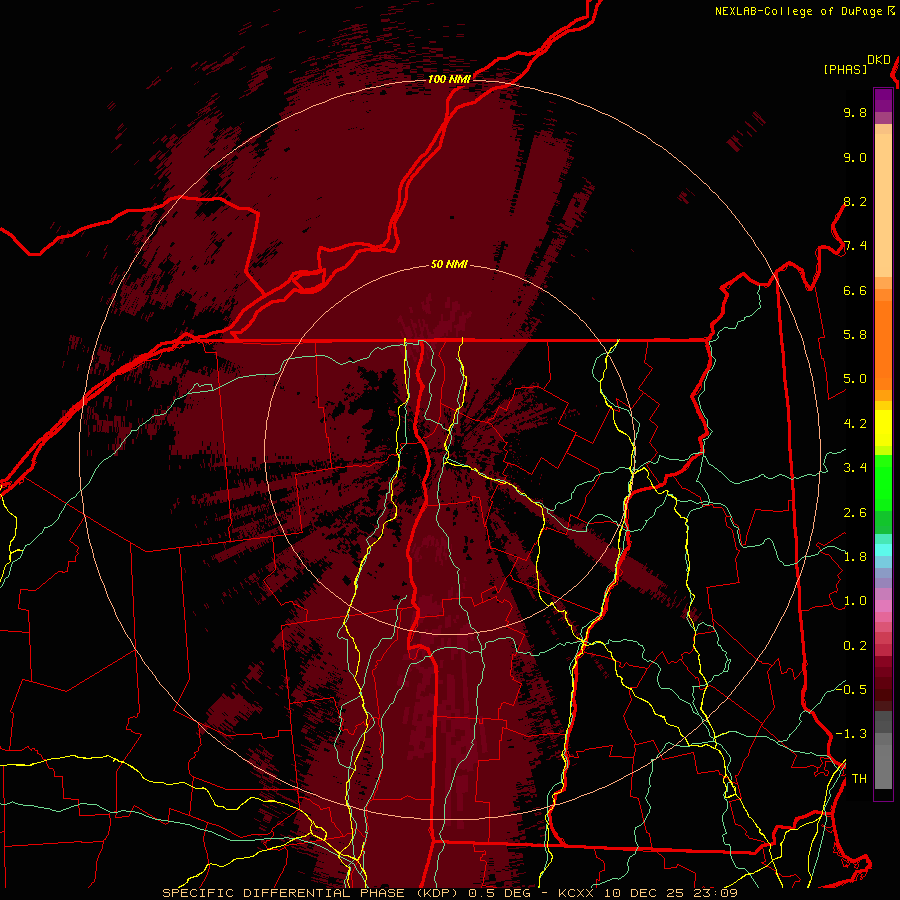Click the DKD label above the color bar
Viewport: 900px width, 900px height.
[879, 60]
